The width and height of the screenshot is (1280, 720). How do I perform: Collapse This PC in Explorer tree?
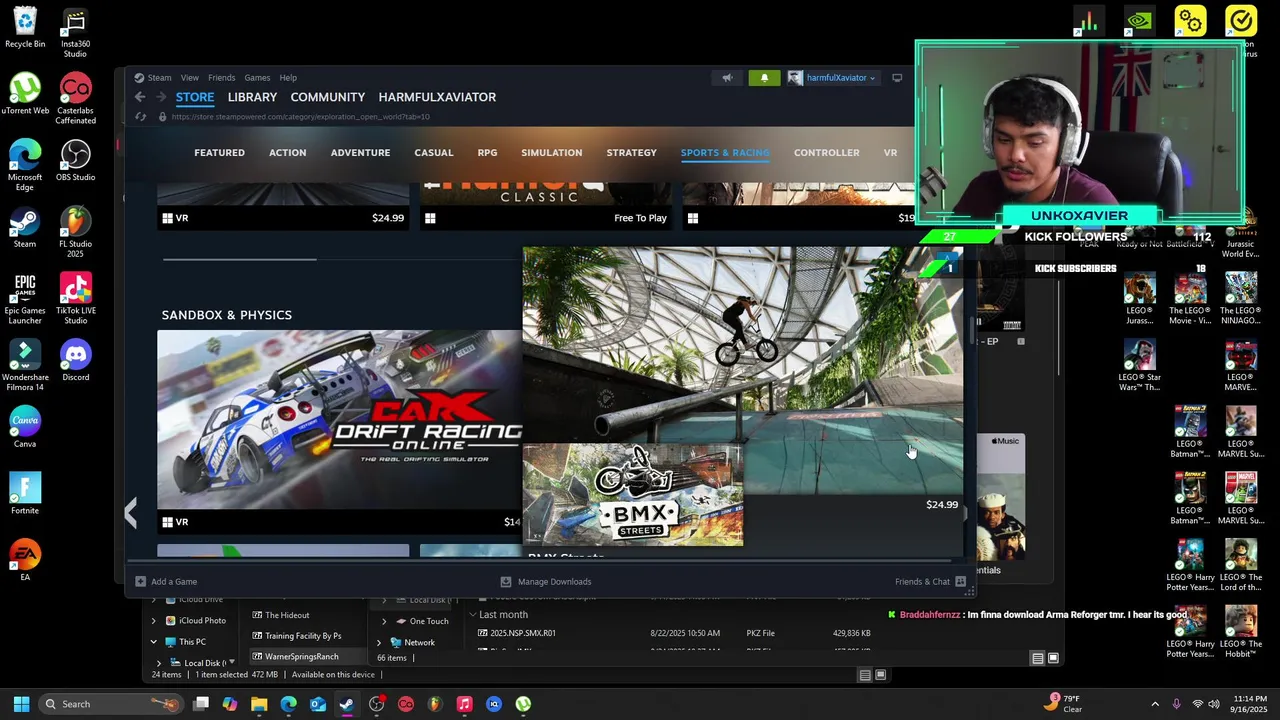pos(154,642)
